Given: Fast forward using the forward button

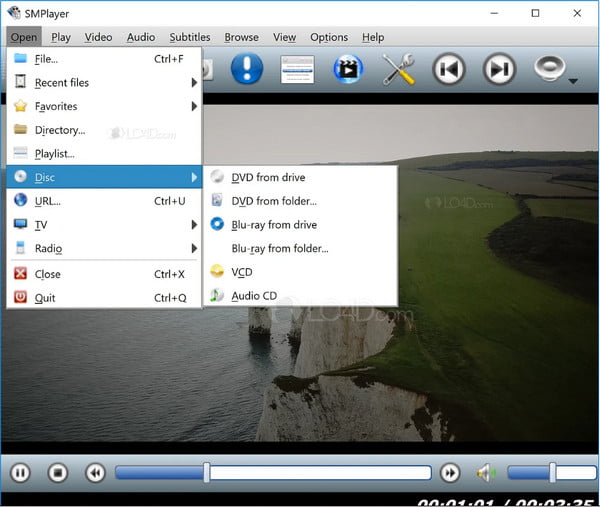Looking at the screenshot, I should (450, 473).
